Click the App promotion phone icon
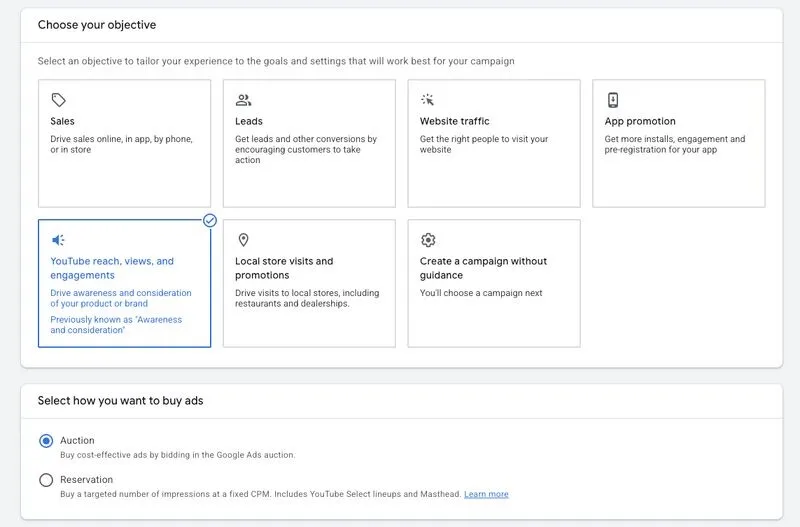Screen dimensions: 800x527 point(613,100)
